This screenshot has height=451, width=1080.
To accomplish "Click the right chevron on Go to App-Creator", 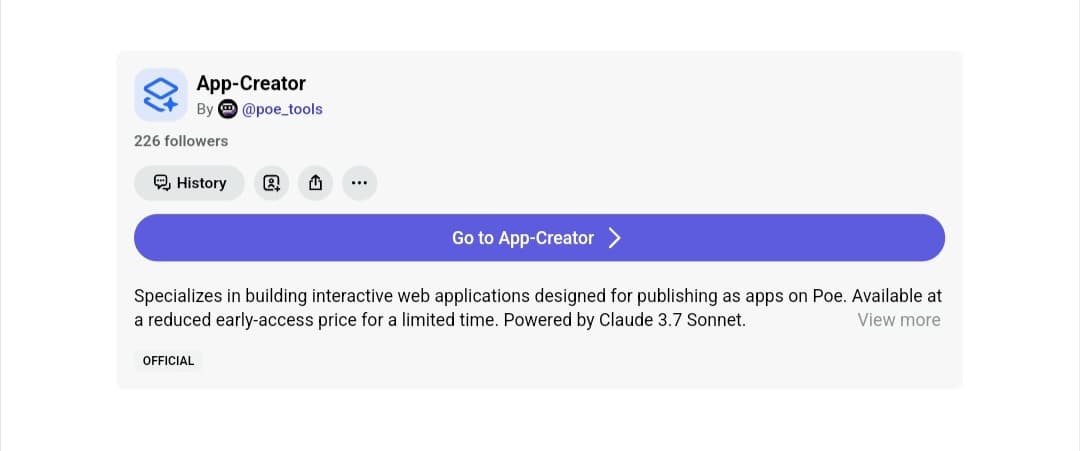I will 615,238.
